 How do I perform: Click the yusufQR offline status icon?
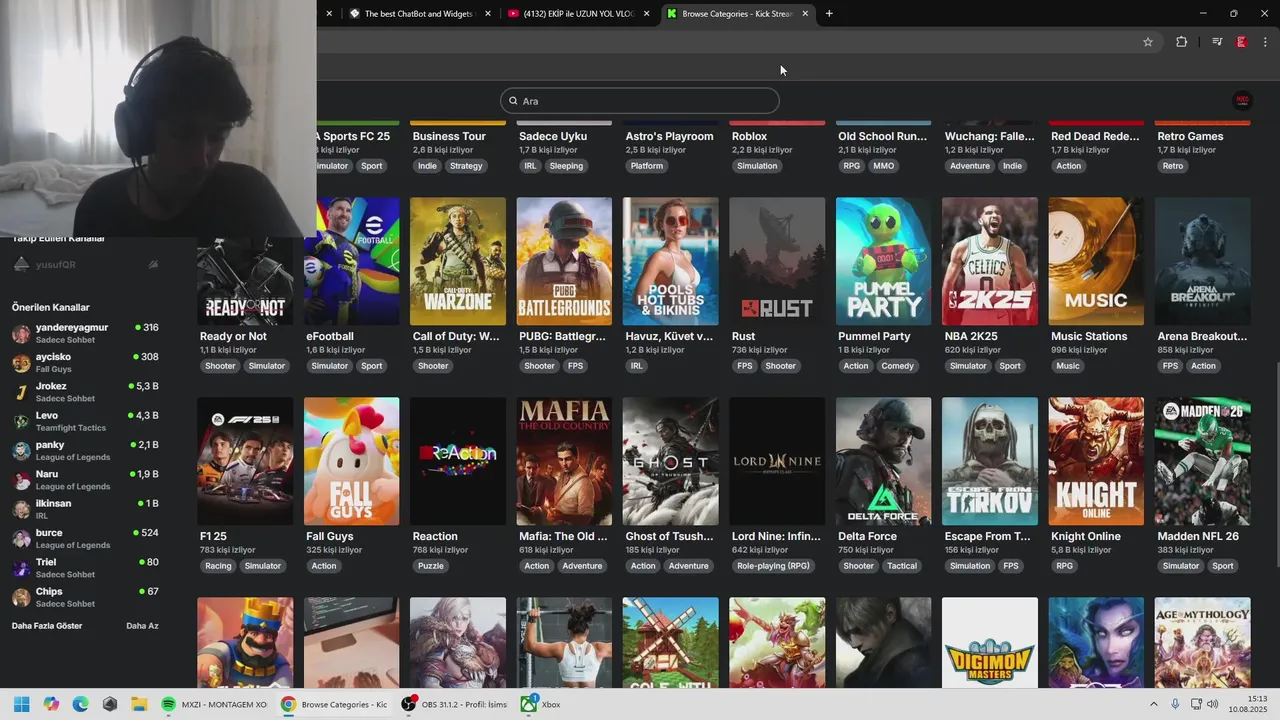tap(153, 264)
